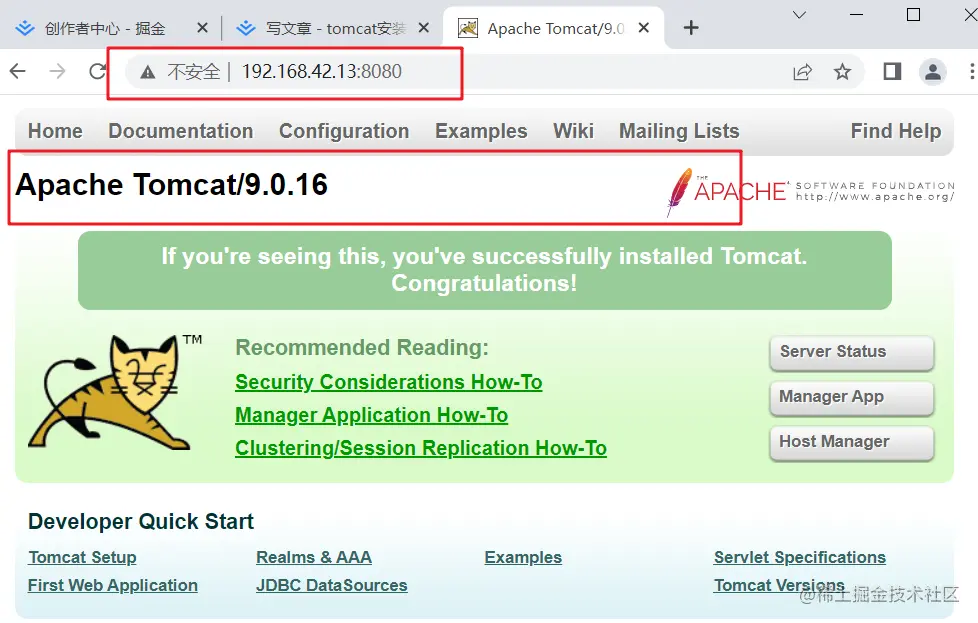The image size is (978, 623).
Task: Click the Server Status button
Action: [852, 352]
